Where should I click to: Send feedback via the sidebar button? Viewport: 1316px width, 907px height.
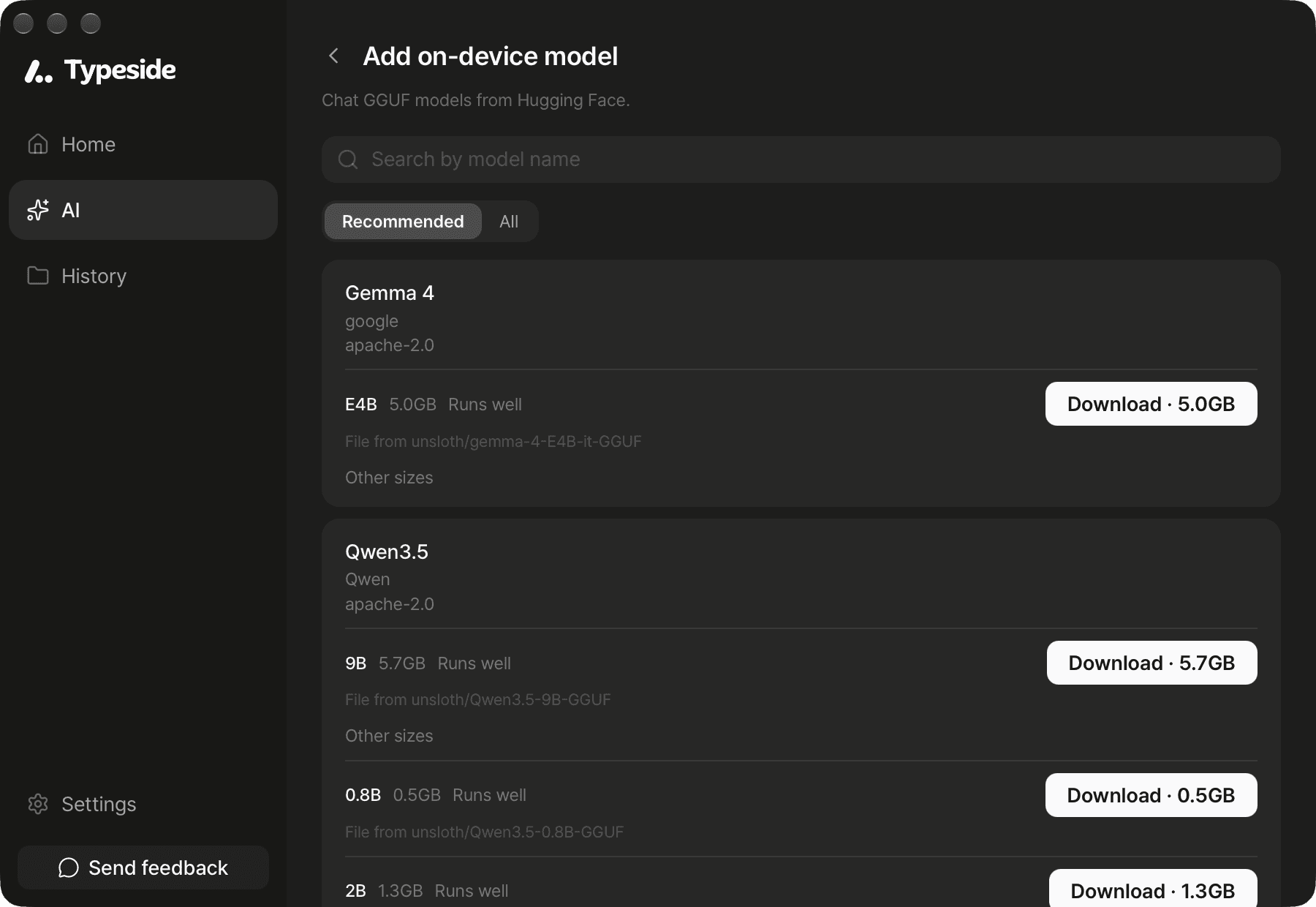(x=143, y=868)
